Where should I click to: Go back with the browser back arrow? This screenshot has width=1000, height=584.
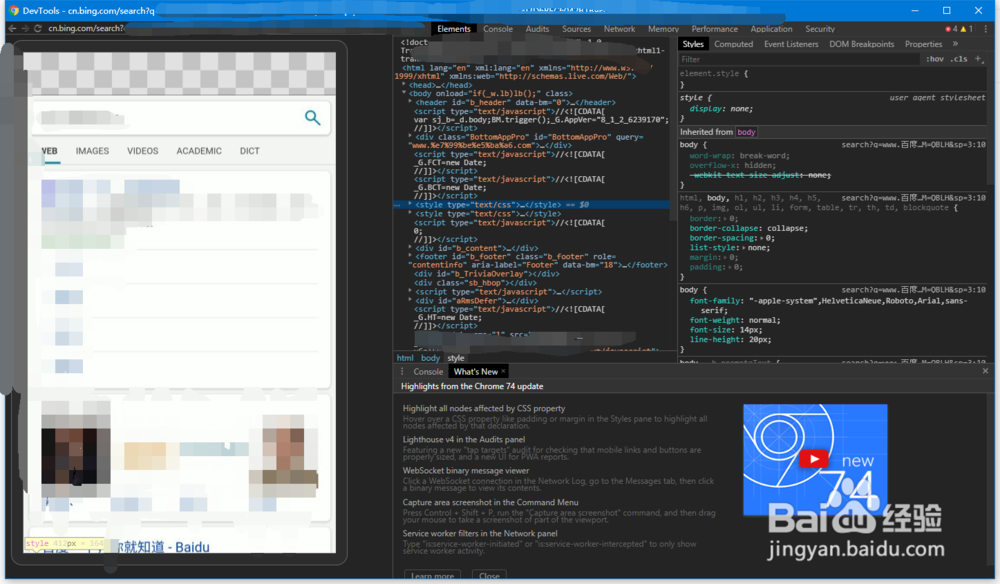point(12,29)
